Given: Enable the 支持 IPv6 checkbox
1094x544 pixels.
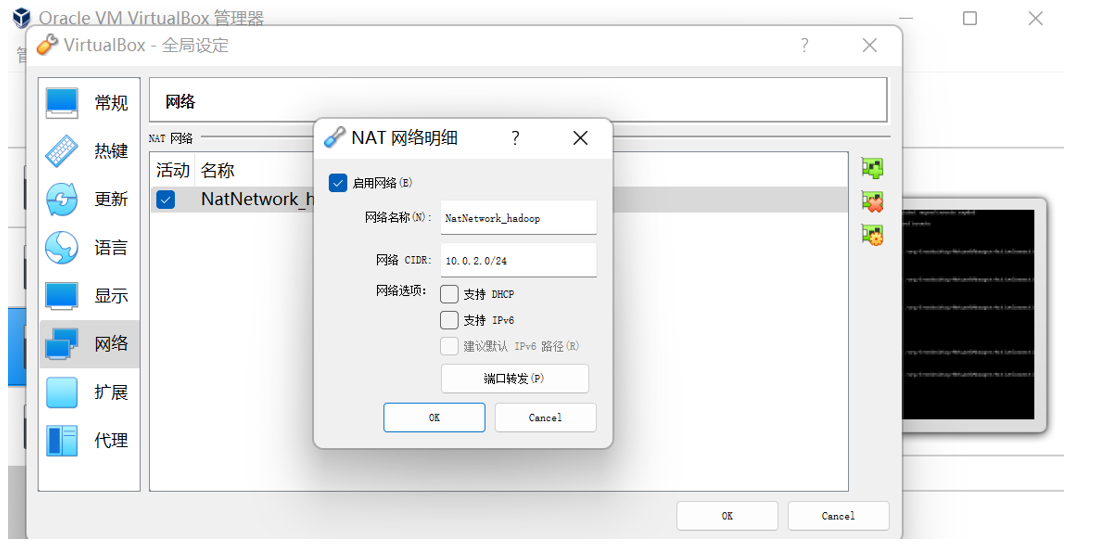Looking at the screenshot, I should pos(449,320).
